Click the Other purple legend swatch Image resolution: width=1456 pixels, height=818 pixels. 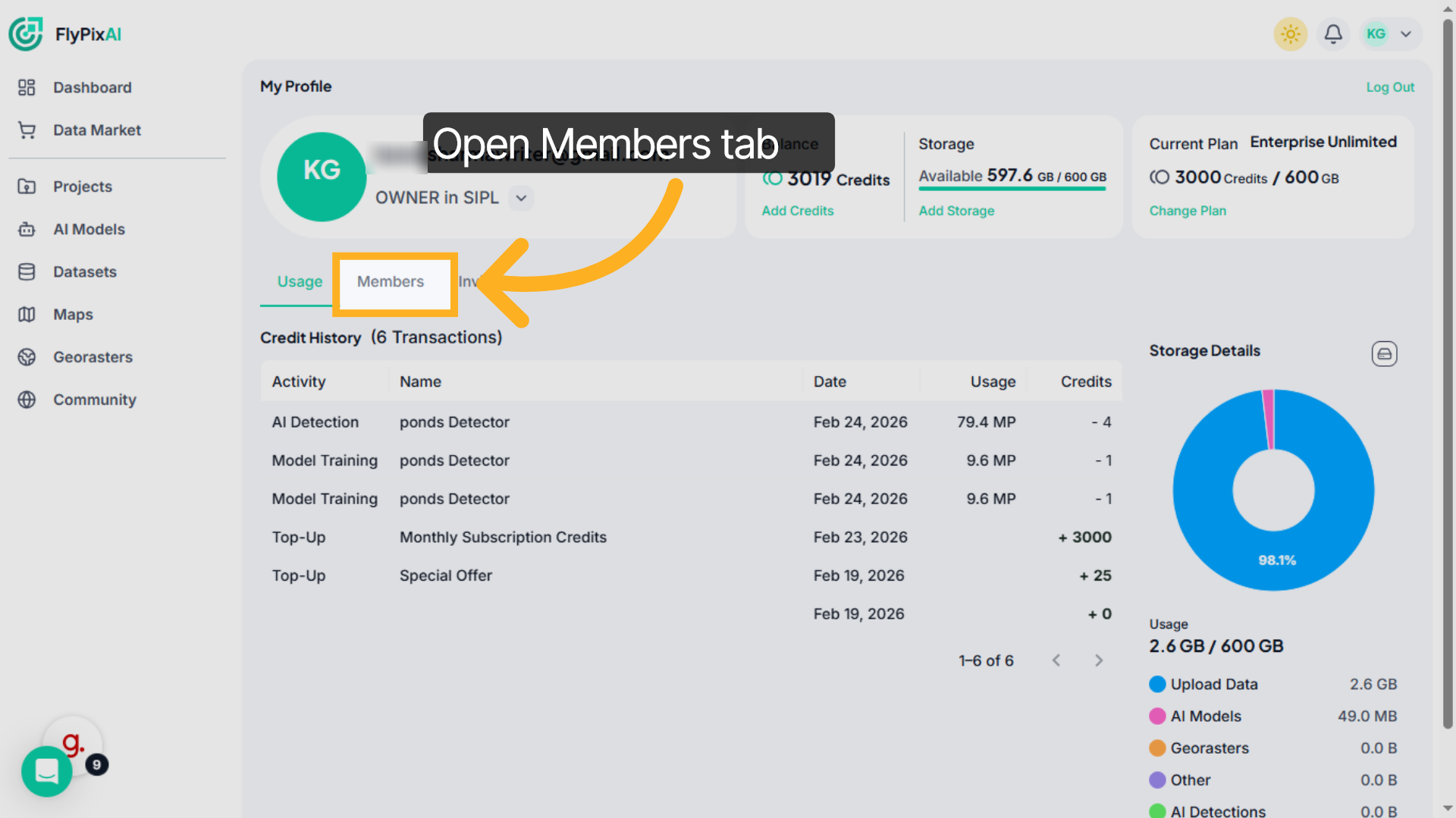[x=1157, y=780]
